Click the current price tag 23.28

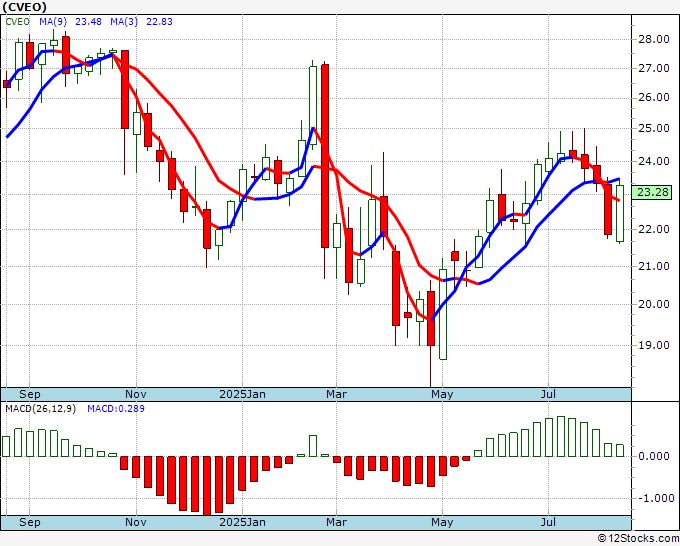[652, 192]
